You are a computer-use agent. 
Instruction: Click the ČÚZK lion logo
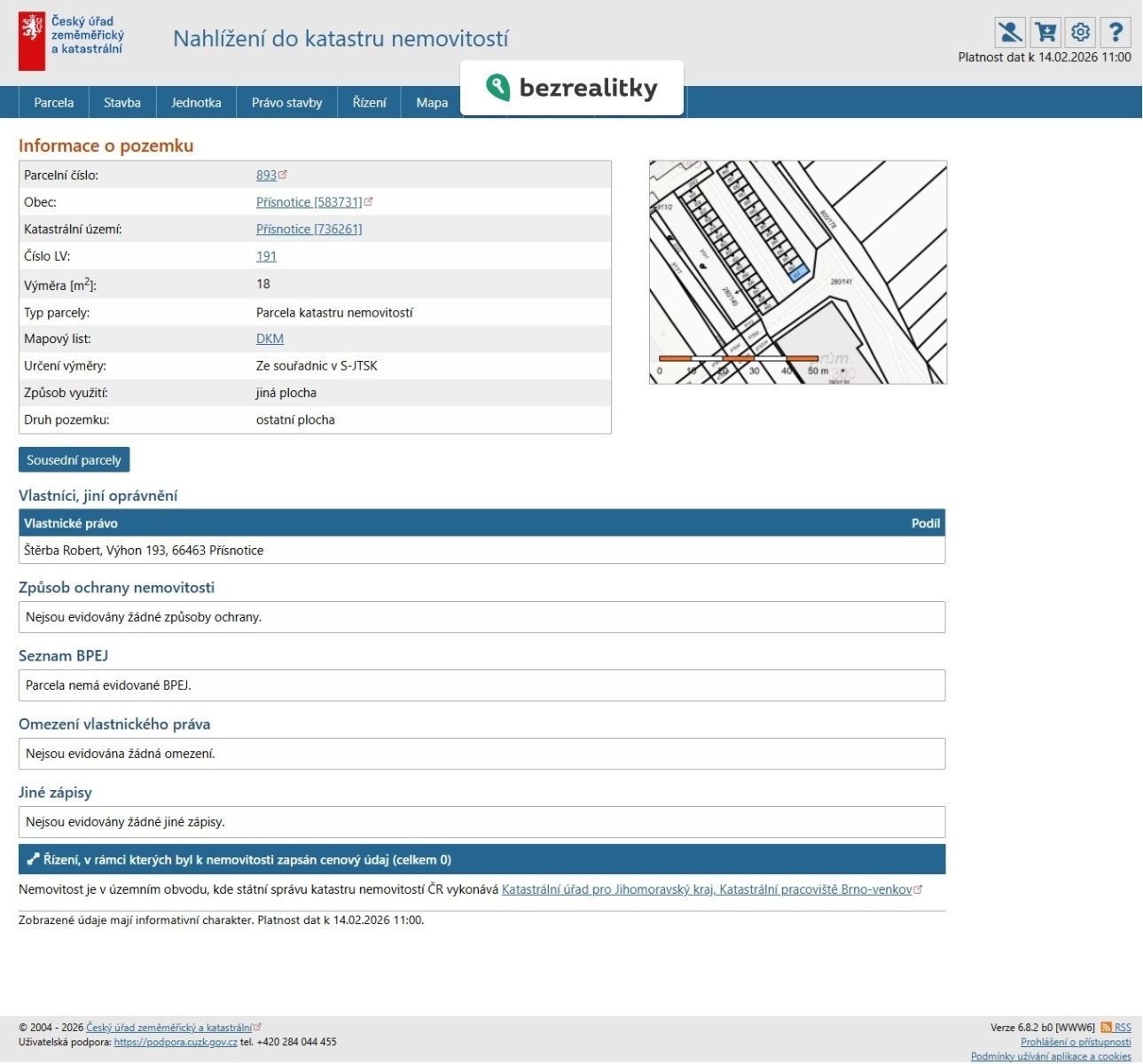tap(32, 41)
